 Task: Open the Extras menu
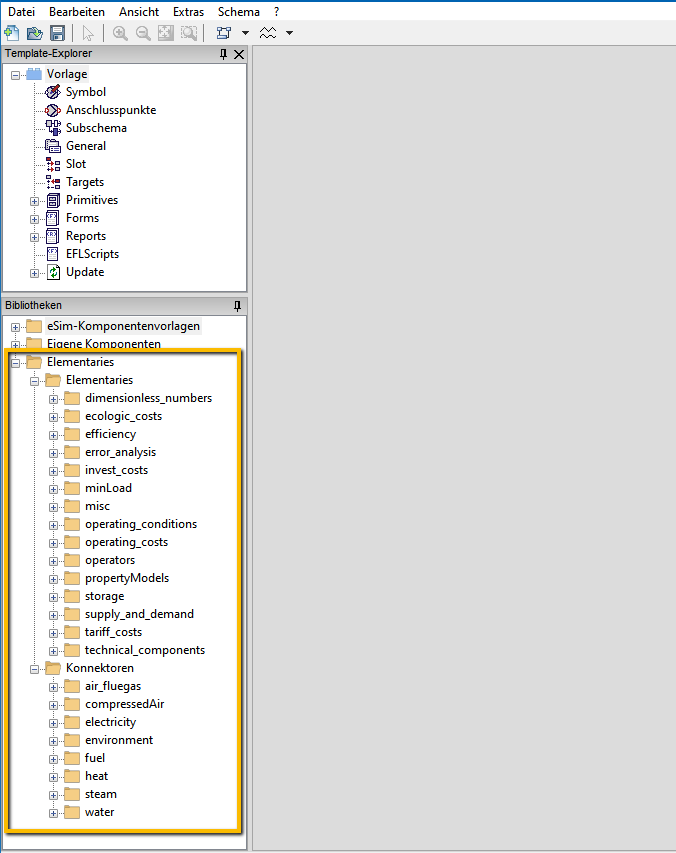click(x=188, y=11)
